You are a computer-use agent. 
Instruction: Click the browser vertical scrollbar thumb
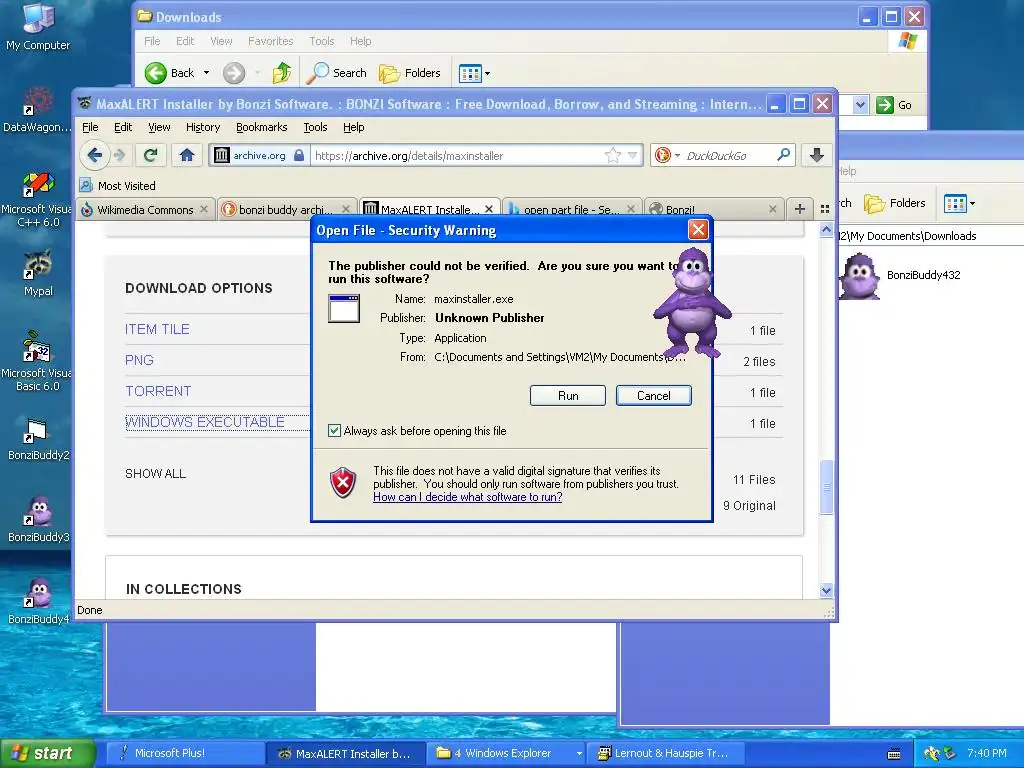click(x=826, y=487)
